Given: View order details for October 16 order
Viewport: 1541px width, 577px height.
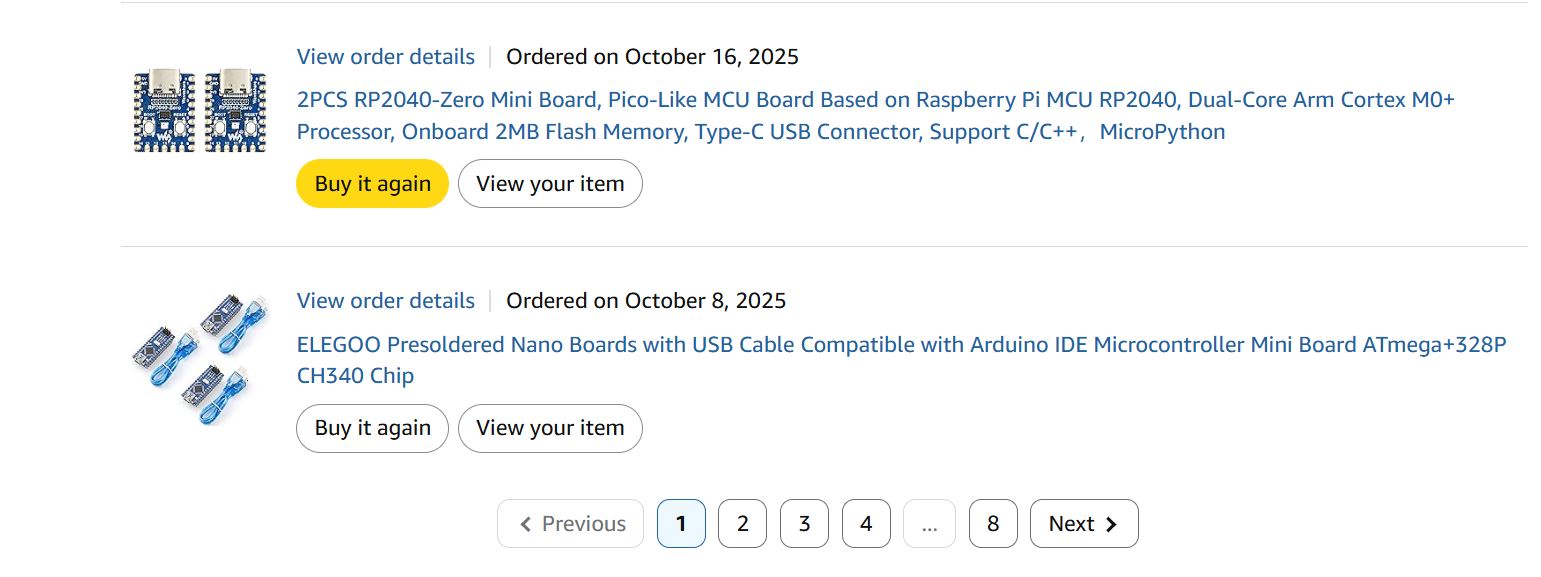Looking at the screenshot, I should [386, 57].
